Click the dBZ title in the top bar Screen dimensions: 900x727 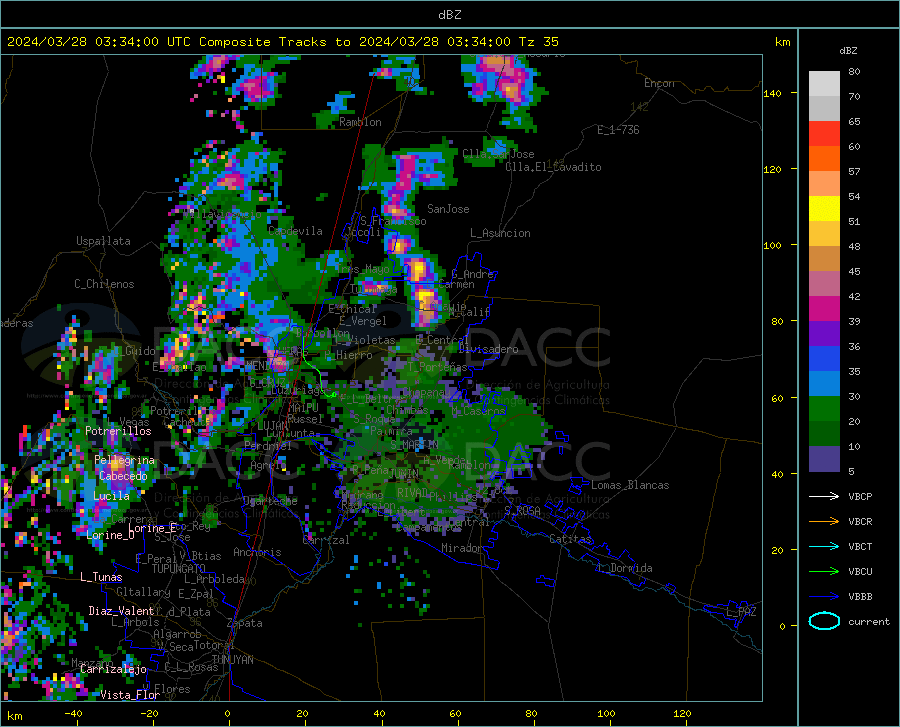(449, 15)
